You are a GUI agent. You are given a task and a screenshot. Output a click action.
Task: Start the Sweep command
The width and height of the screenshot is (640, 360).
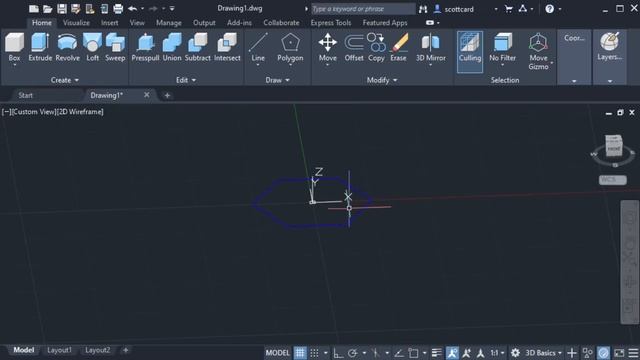coord(115,48)
